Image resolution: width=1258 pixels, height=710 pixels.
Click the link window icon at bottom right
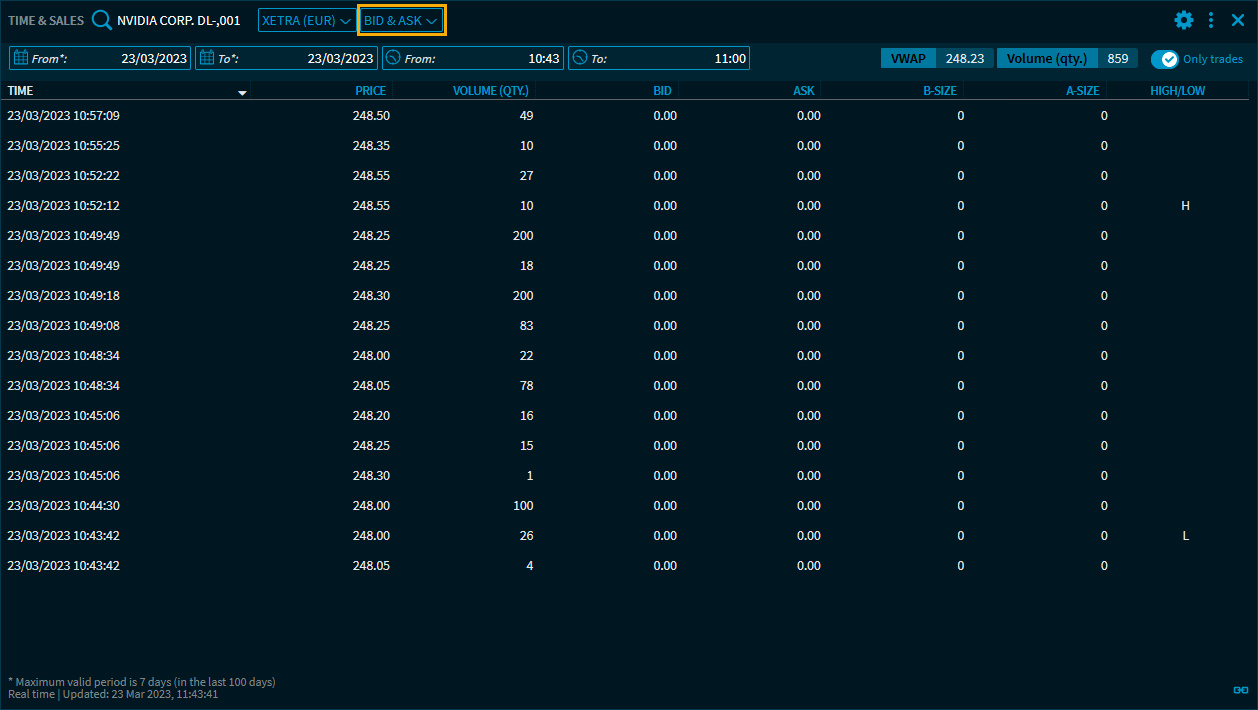1240,689
